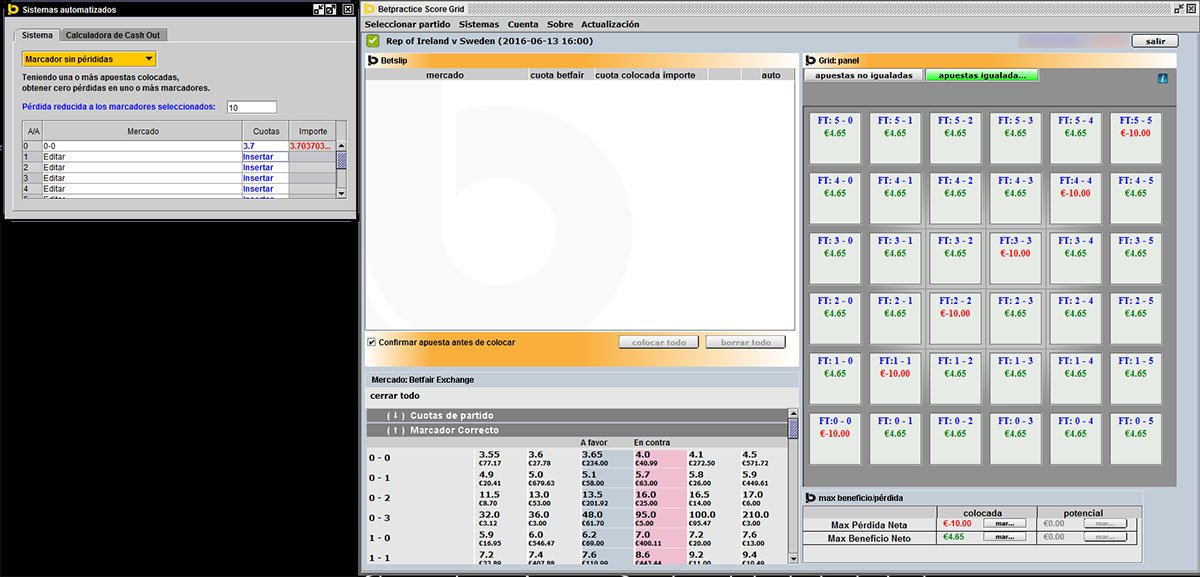1200x577 pixels.
Task: Click scroll down arrow of system table scrollbar
Action: click(341, 193)
